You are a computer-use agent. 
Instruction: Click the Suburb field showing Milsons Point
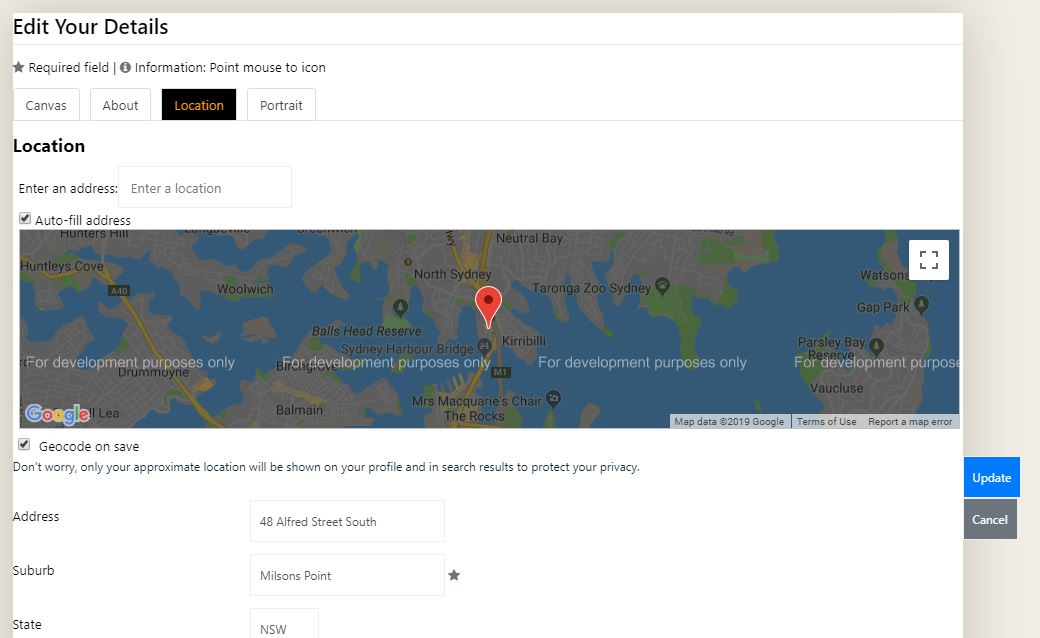347,575
